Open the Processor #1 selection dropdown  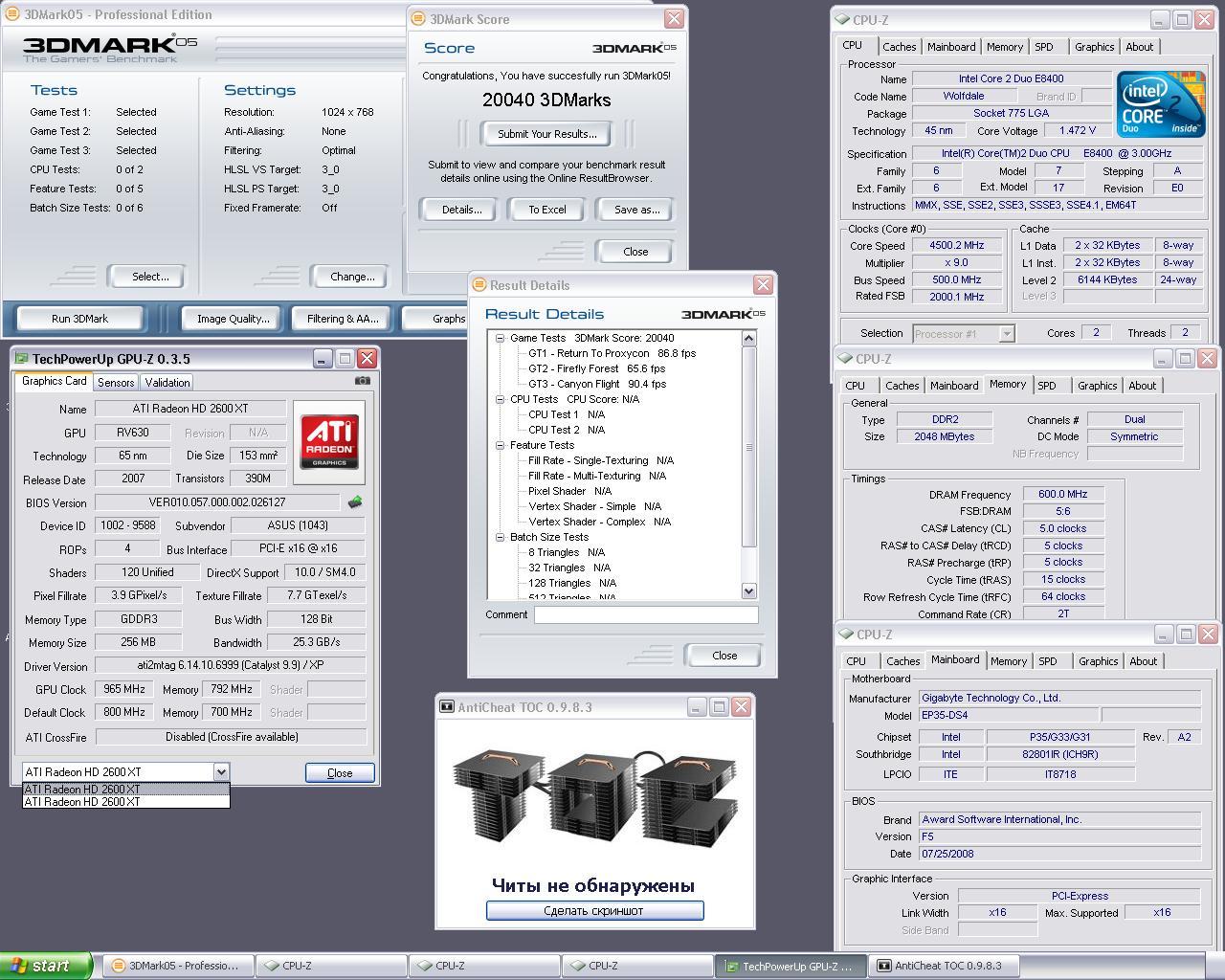tap(1007, 333)
